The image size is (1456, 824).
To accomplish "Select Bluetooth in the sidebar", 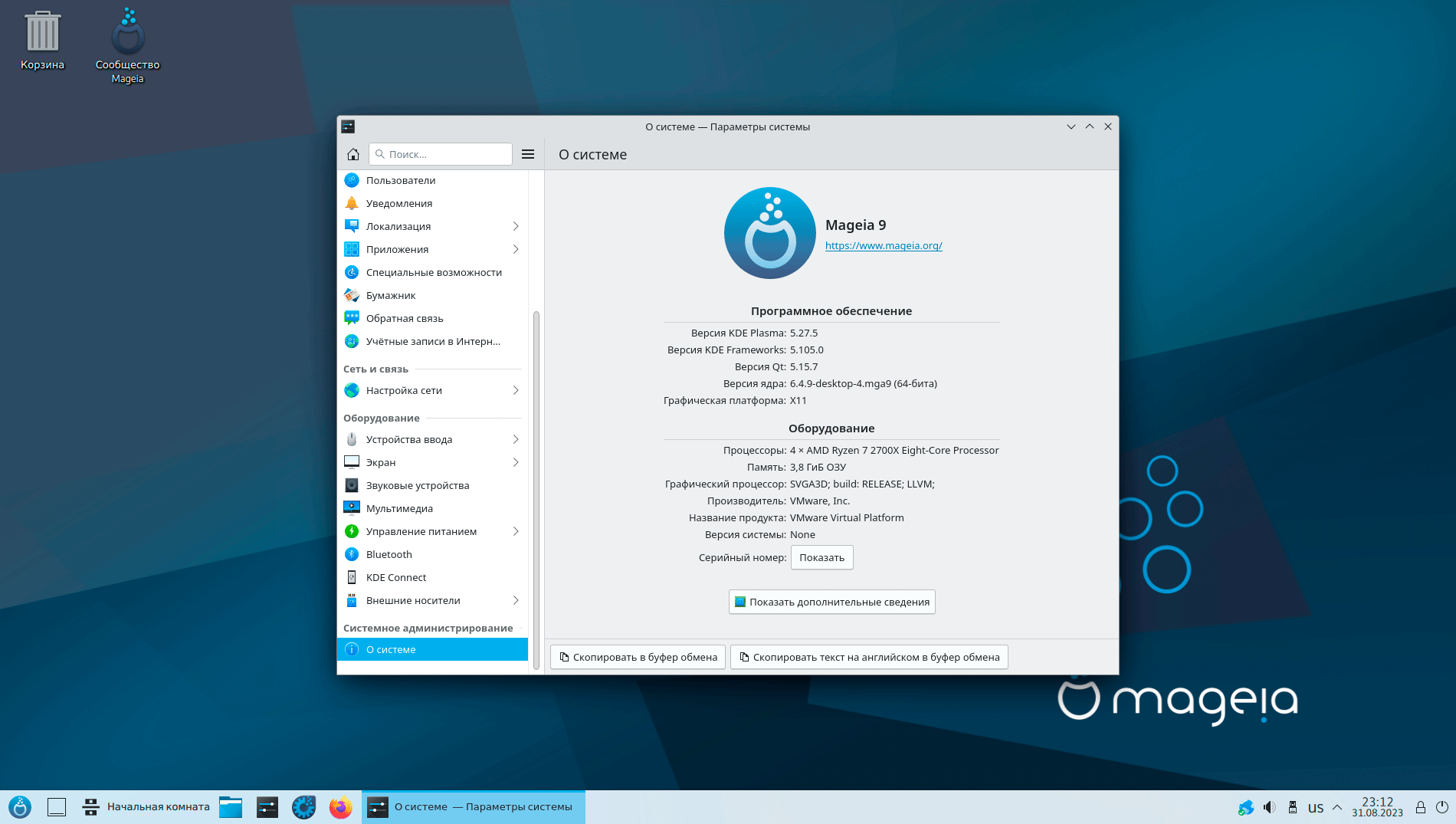I will coord(389,554).
